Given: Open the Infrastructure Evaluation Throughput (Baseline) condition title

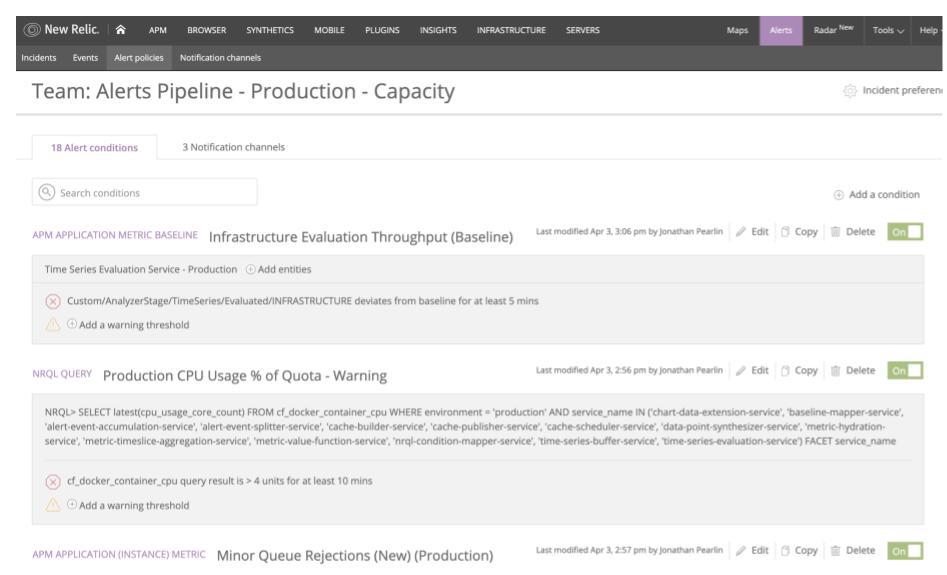Looking at the screenshot, I should (x=361, y=237).
